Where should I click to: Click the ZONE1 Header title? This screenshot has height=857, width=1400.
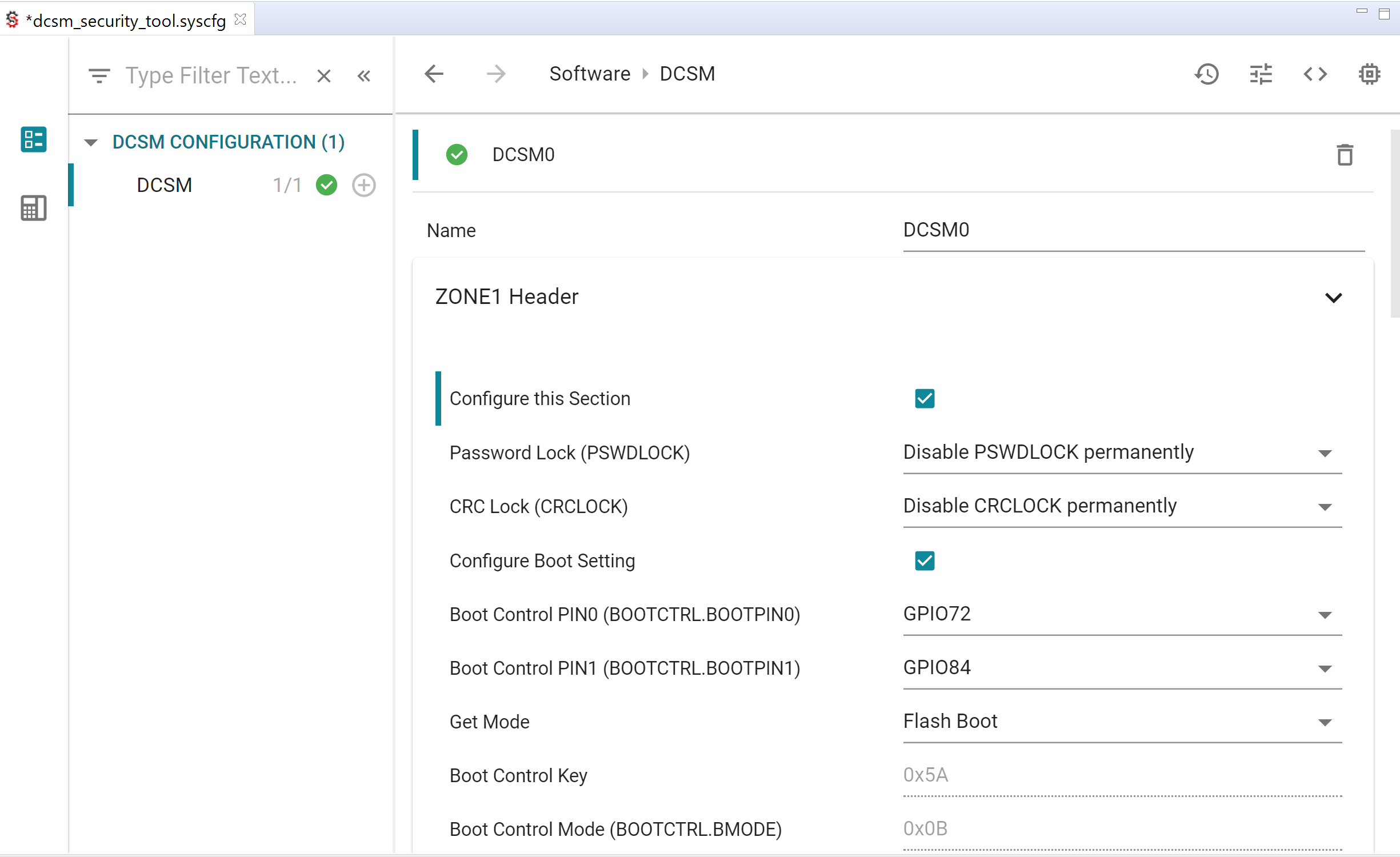(x=507, y=297)
